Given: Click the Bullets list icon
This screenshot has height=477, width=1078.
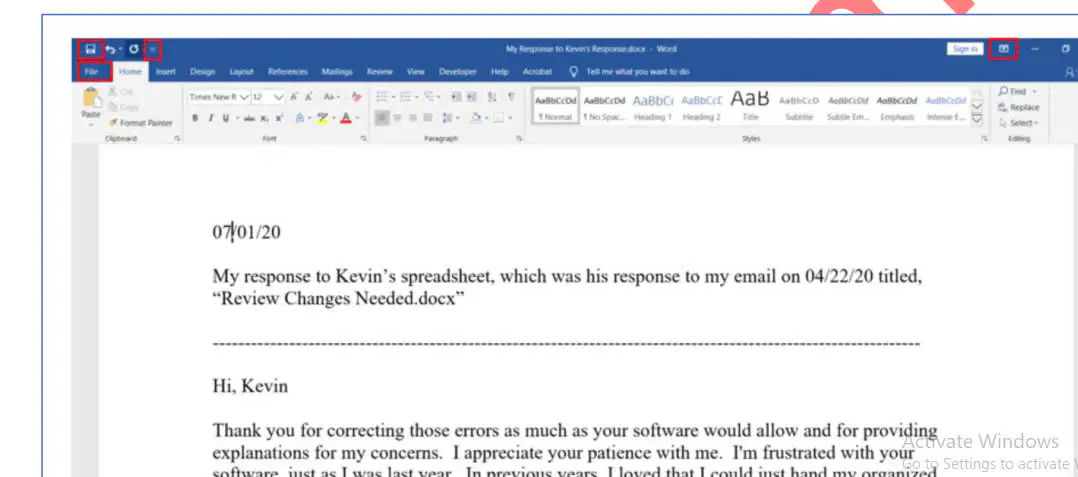Looking at the screenshot, I should pos(382,98).
